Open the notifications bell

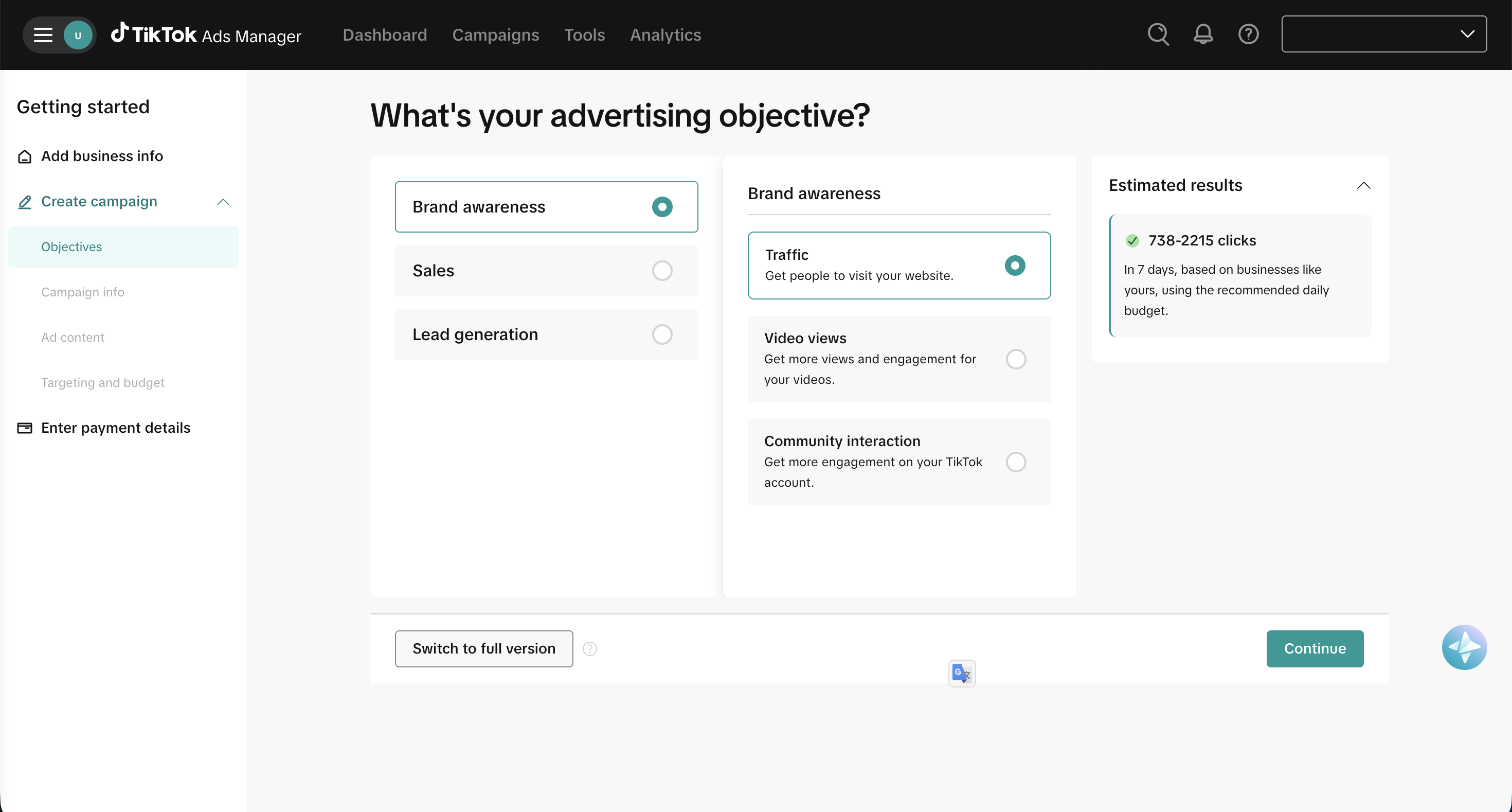click(x=1203, y=34)
